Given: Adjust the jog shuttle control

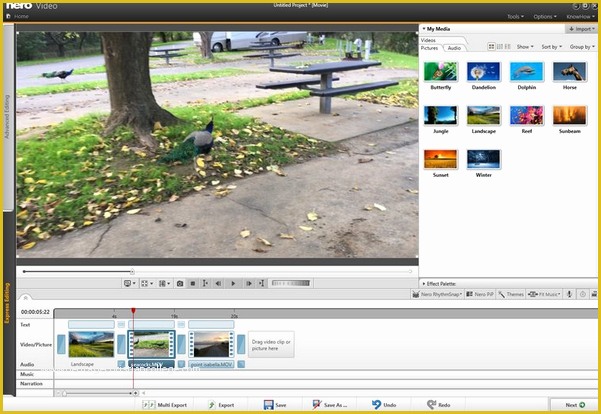Looking at the screenshot, I should click(291, 283).
